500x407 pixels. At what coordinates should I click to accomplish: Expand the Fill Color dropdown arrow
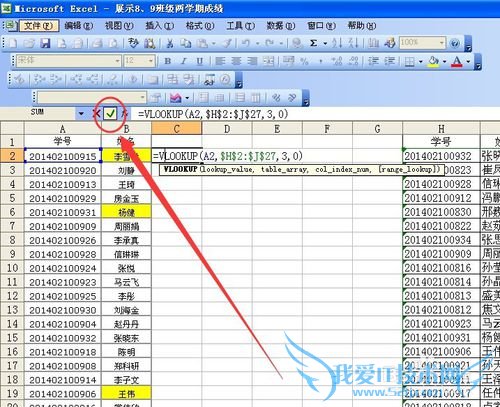click(445, 61)
